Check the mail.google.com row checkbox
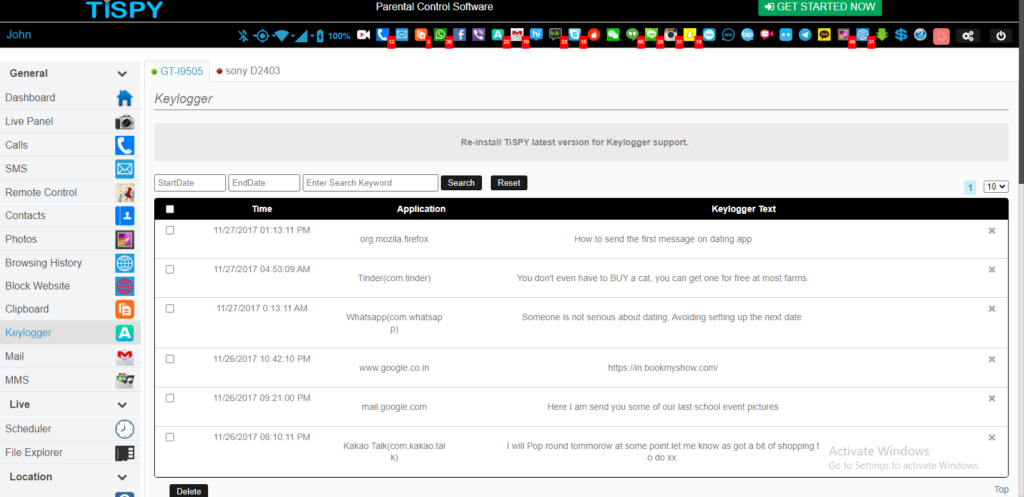The image size is (1024, 497). (x=170, y=398)
